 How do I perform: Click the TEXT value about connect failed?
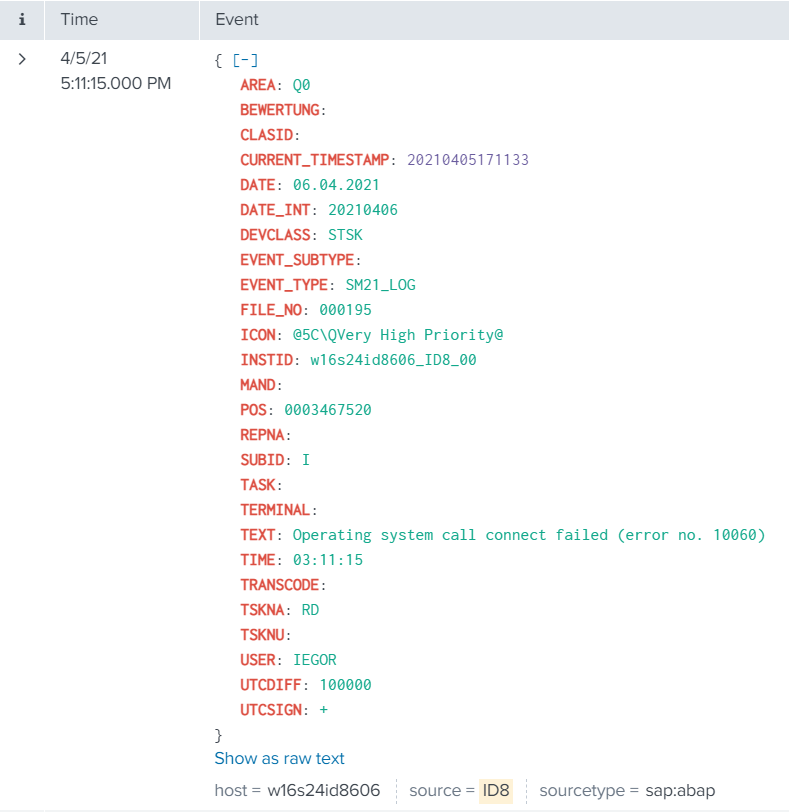pos(528,535)
